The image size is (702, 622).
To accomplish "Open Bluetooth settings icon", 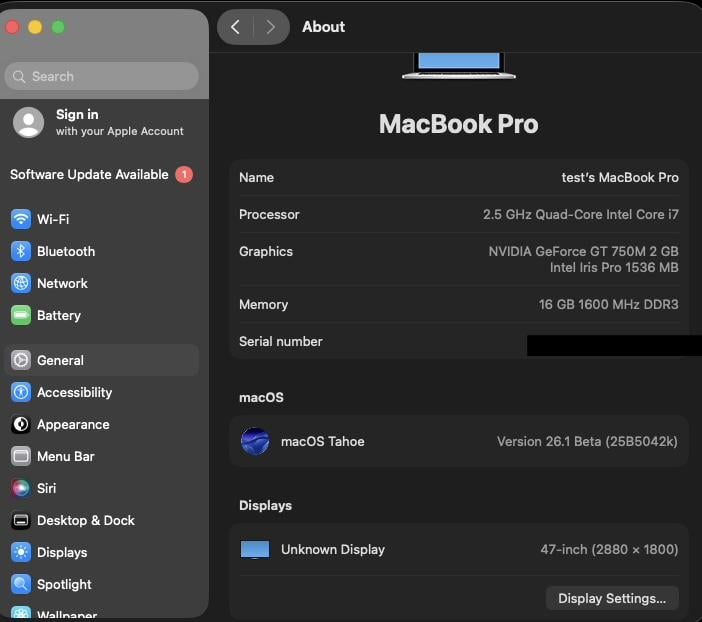I will pyautogui.click(x=21, y=251).
